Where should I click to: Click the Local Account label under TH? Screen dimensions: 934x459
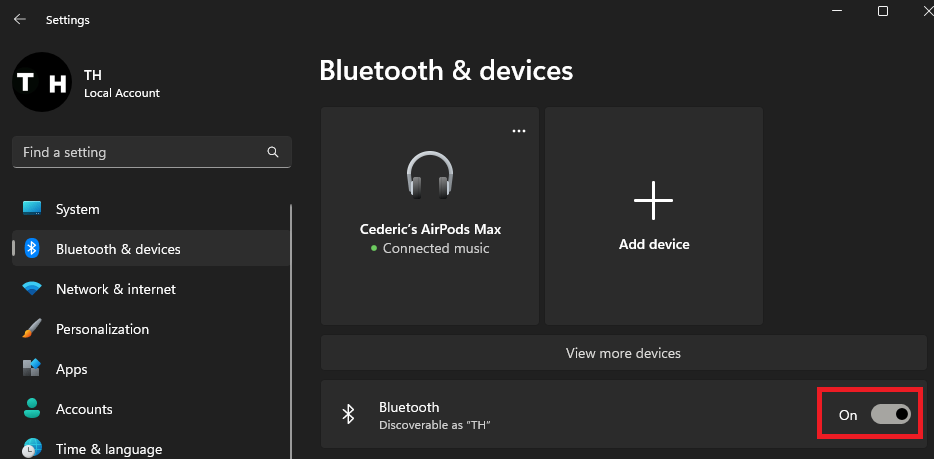pyautogui.click(x=122, y=93)
